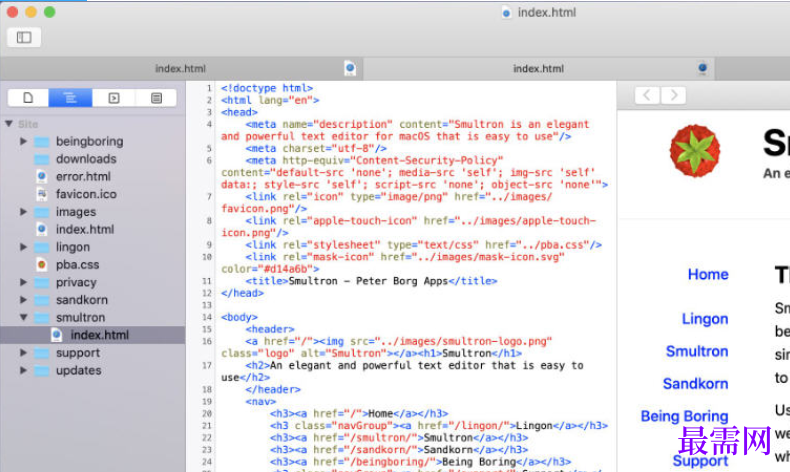Place cursor on the <body> tag line
790x472 pixels.
[x=239, y=317]
